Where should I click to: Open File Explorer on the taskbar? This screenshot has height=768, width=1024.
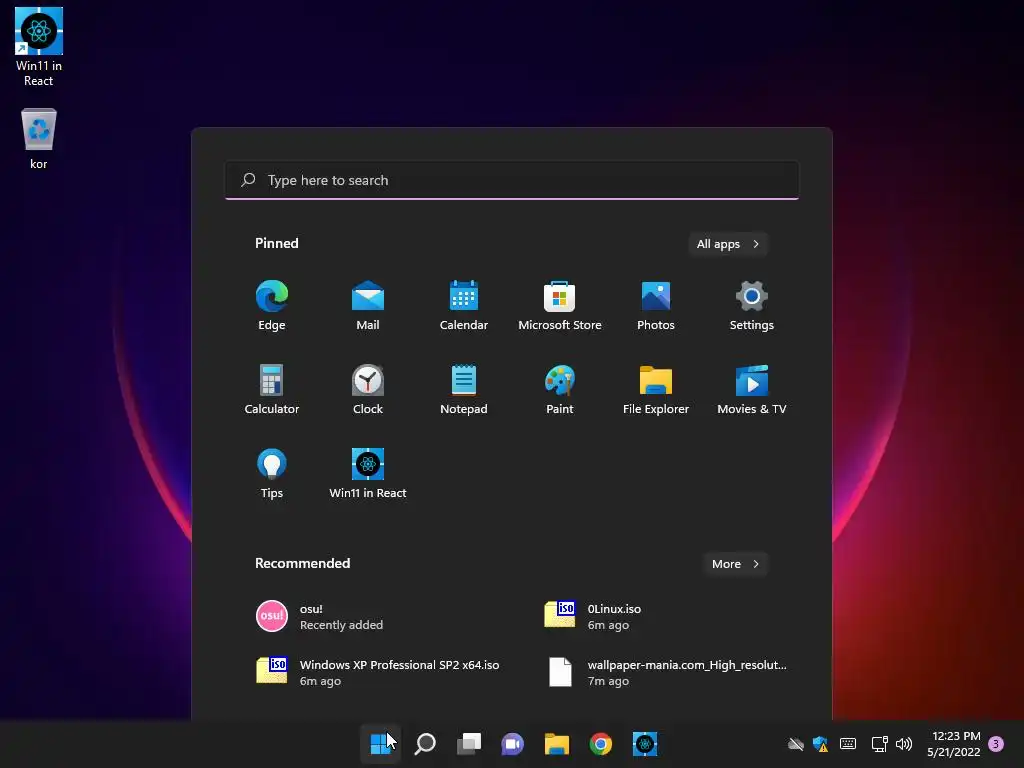pyautogui.click(x=557, y=744)
